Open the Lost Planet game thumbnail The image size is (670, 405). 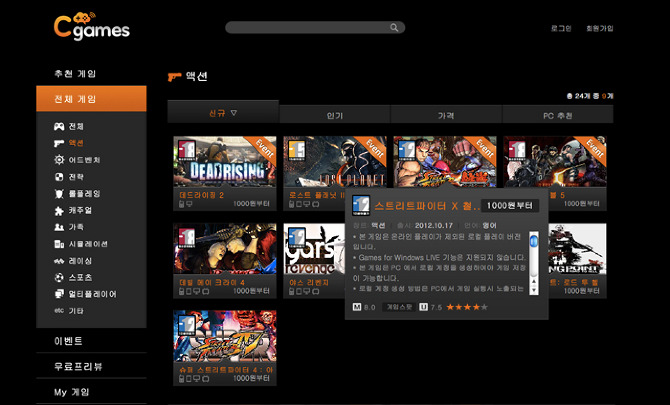[x=335, y=161]
